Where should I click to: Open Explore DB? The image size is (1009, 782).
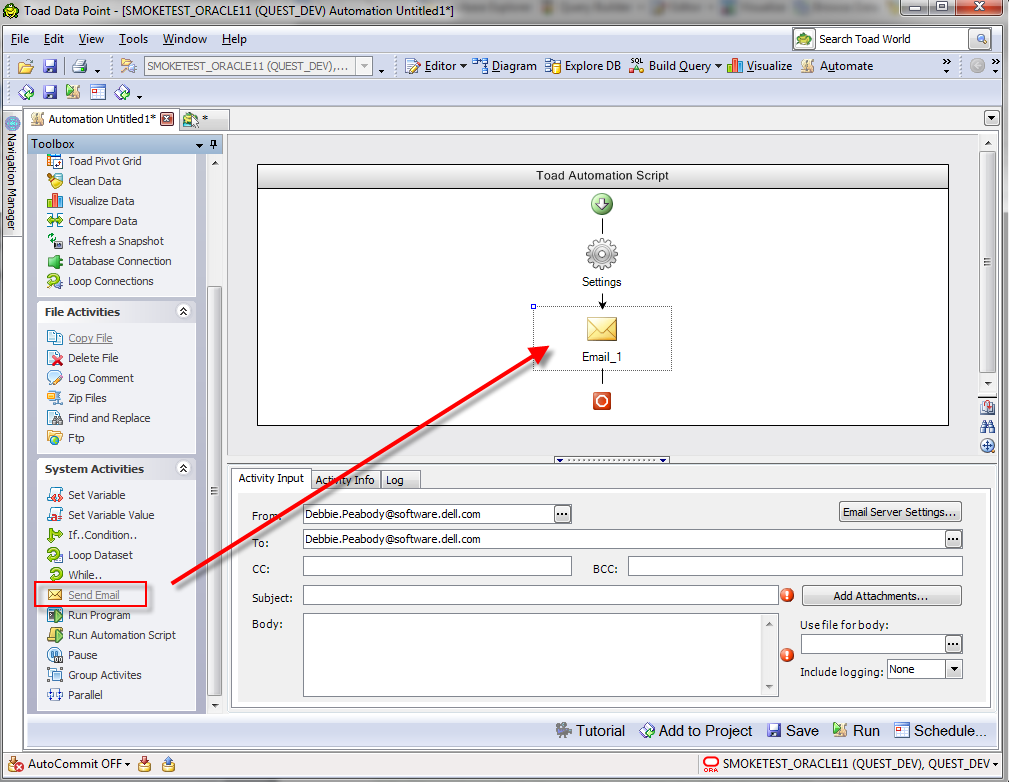583,66
